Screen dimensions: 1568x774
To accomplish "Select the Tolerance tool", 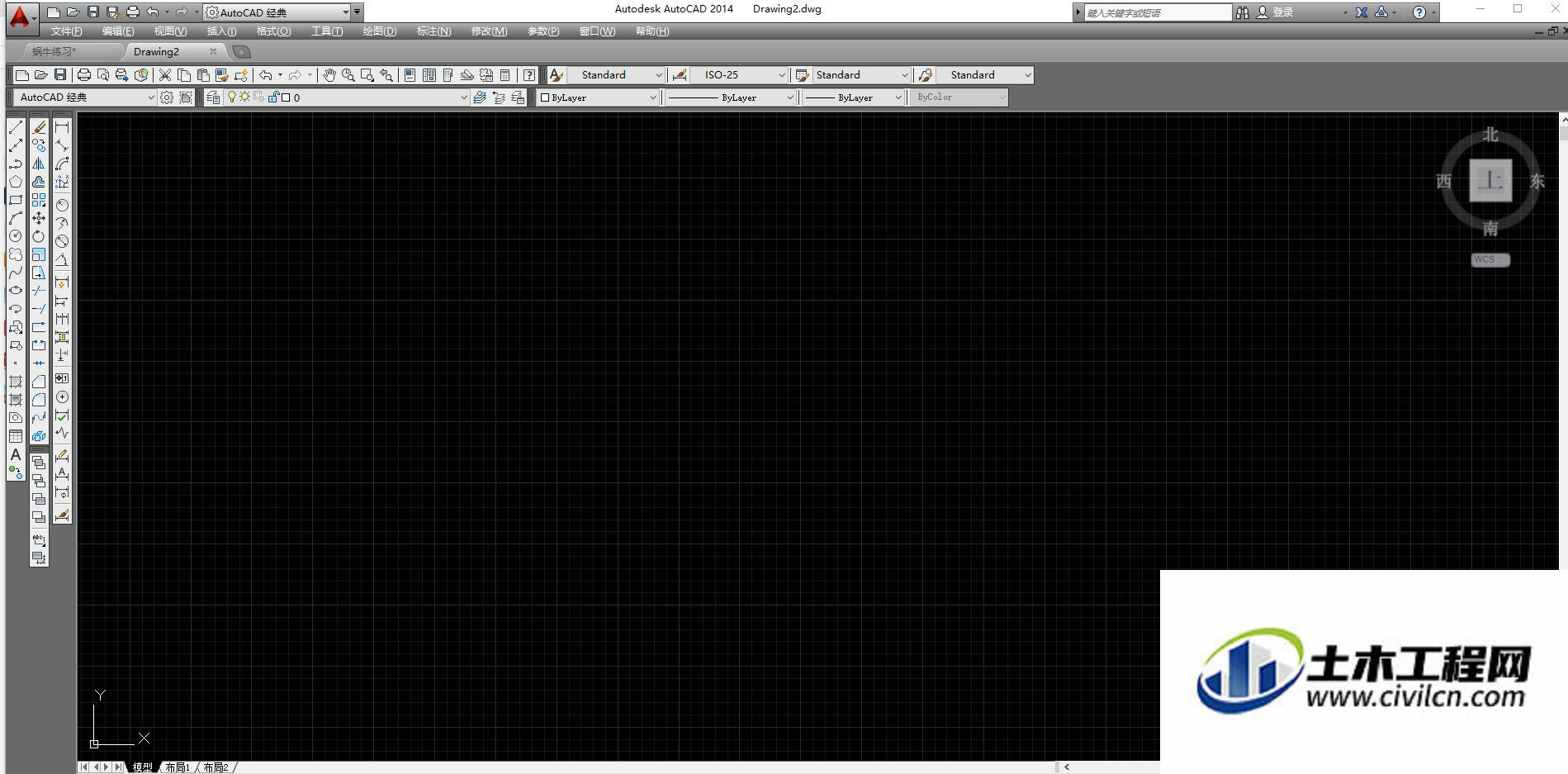I will [x=62, y=378].
